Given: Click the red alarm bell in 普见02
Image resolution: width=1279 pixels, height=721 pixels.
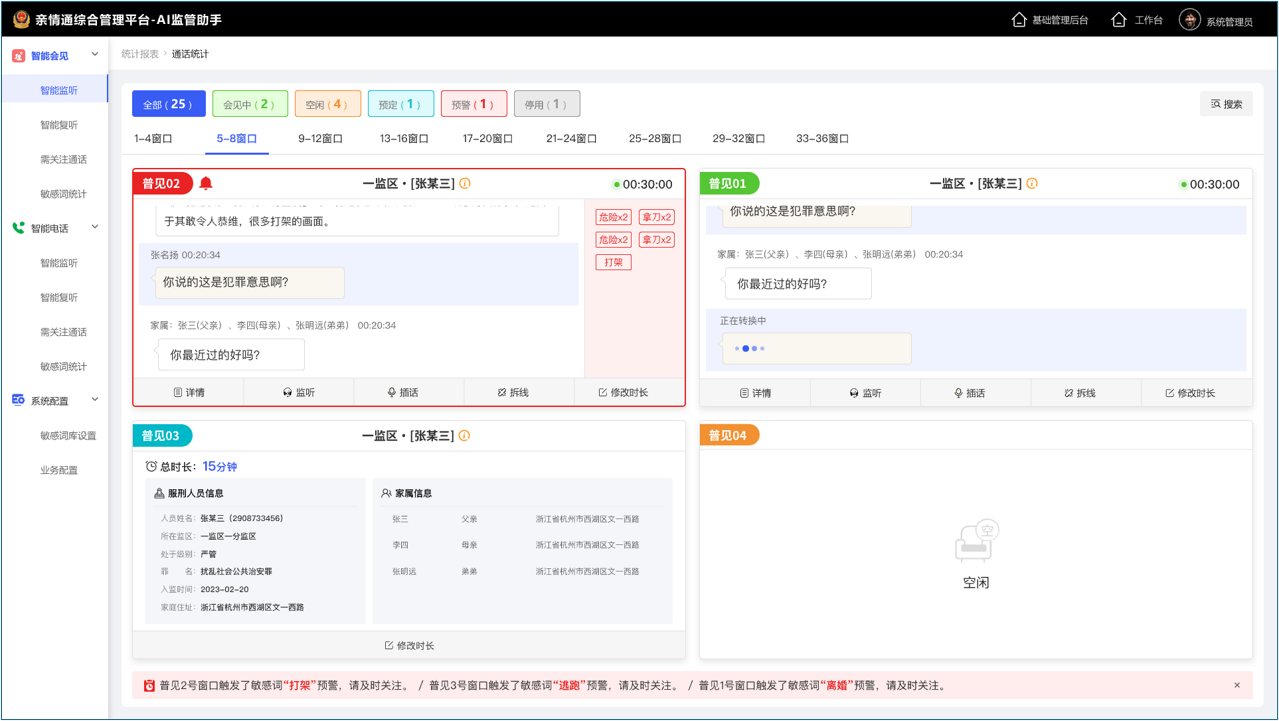Looking at the screenshot, I should [206, 183].
